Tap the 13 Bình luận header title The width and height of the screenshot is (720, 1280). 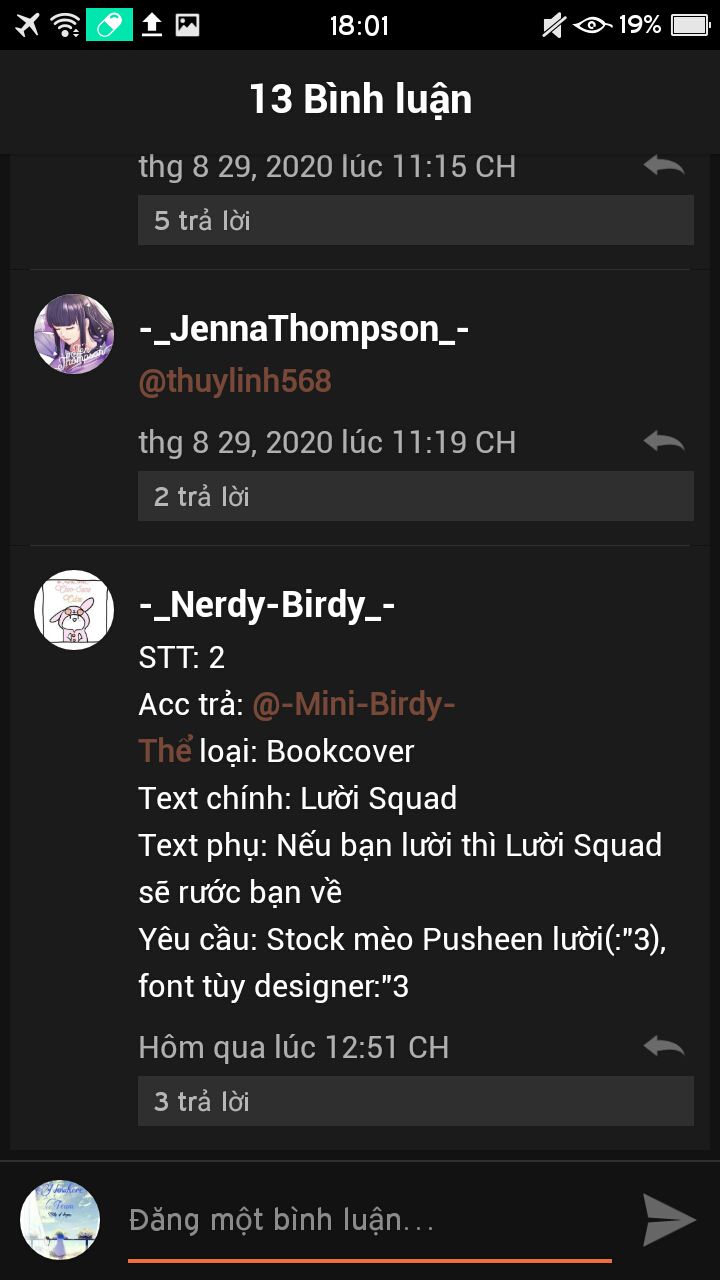click(x=360, y=100)
